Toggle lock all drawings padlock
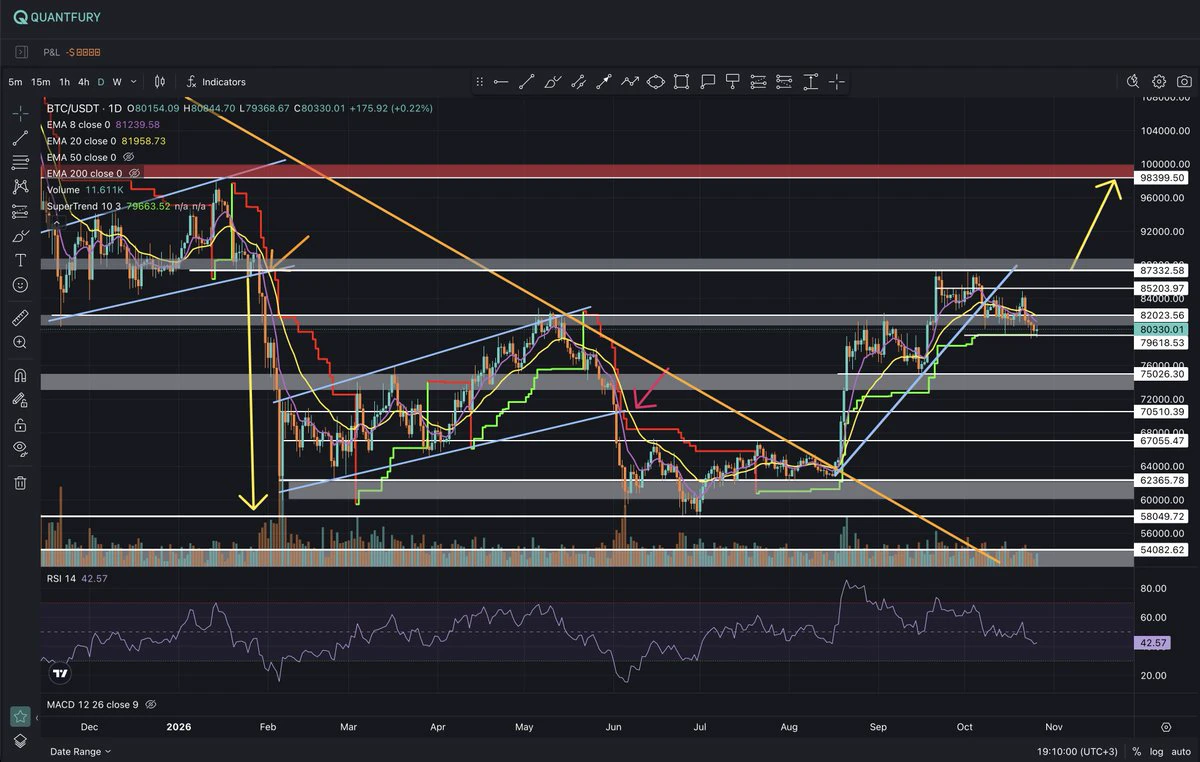 tap(20, 425)
